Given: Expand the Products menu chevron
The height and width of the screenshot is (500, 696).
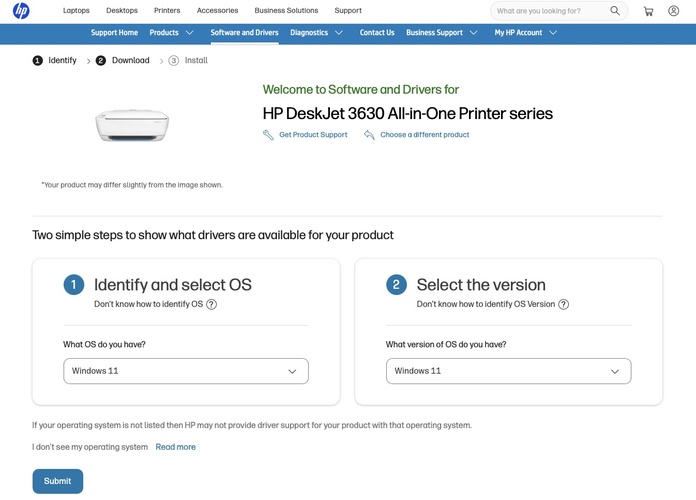Looking at the screenshot, I should [190, 33].
